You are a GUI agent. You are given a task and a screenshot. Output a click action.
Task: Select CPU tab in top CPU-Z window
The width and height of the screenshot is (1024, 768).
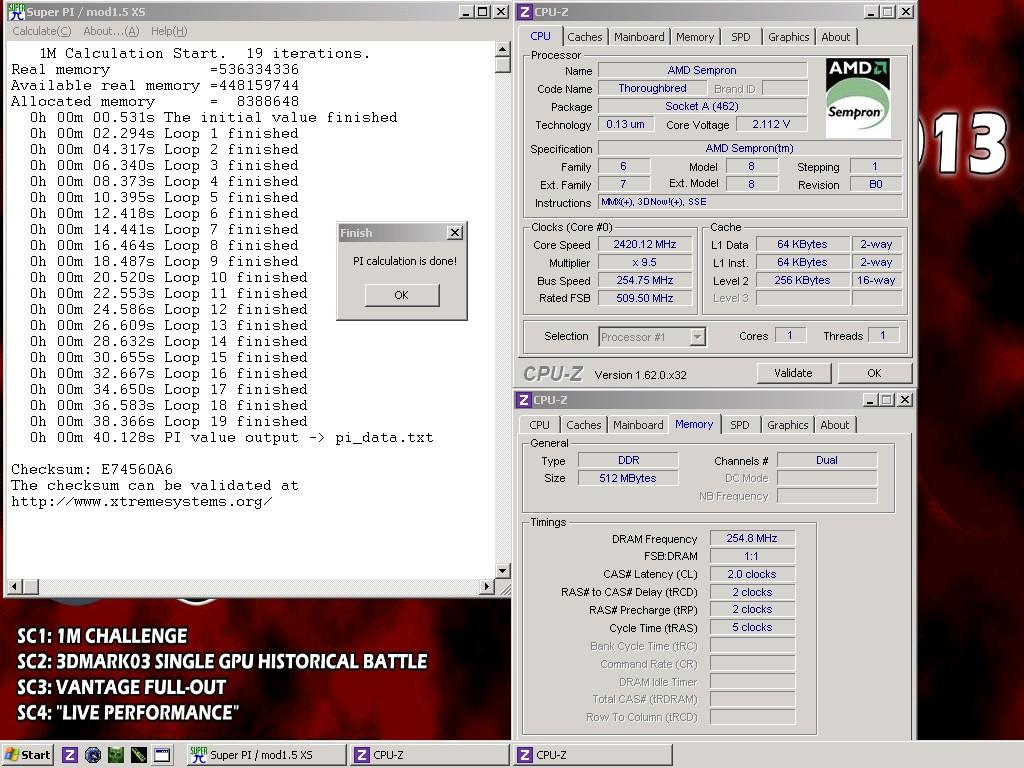click(540, 37)
